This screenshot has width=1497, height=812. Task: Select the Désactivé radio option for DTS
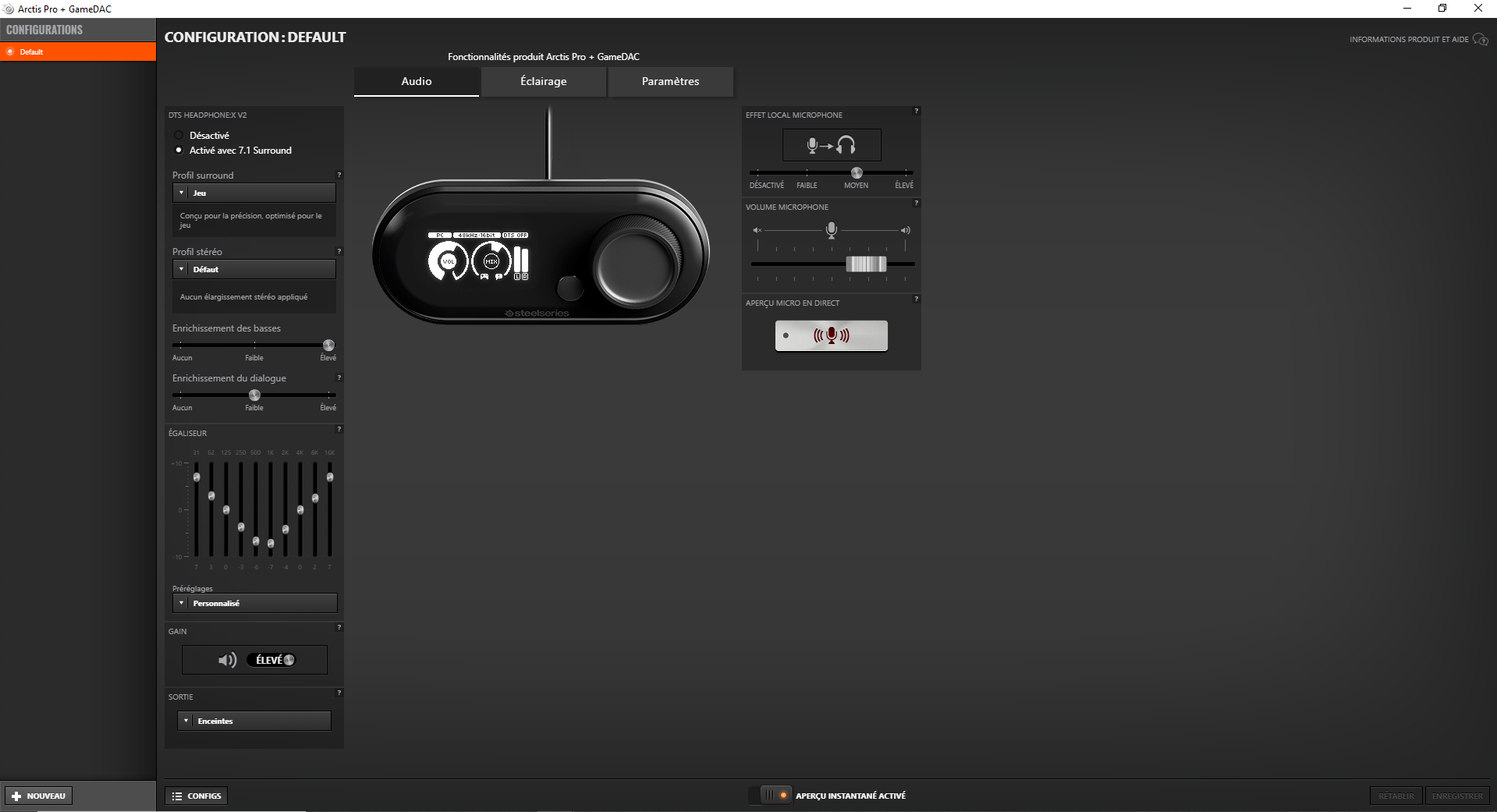[x=179, y=135]
